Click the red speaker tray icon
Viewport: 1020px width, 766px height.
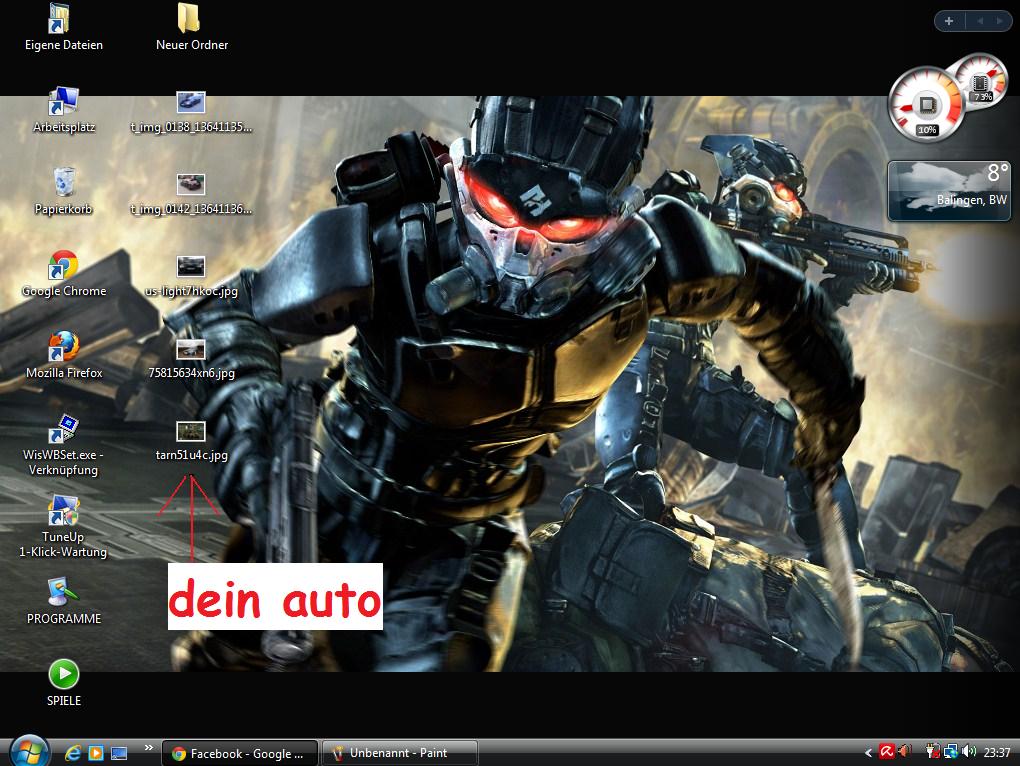904,752
